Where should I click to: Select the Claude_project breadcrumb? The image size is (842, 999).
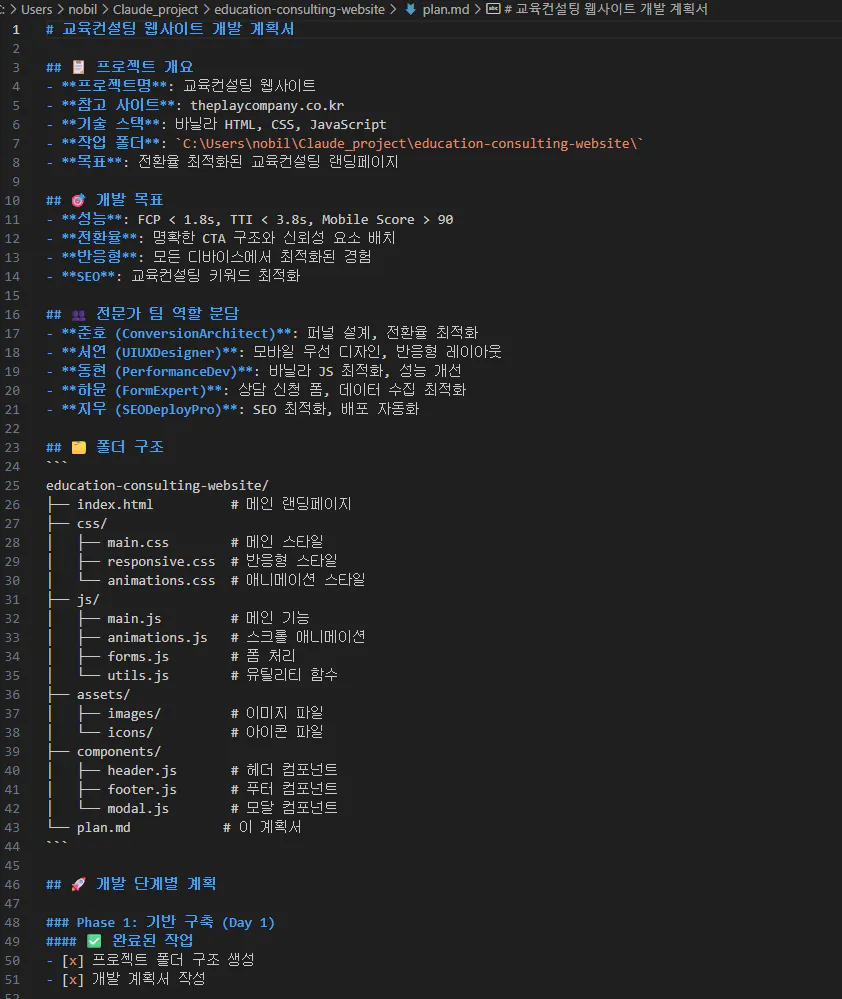[155, 10]
